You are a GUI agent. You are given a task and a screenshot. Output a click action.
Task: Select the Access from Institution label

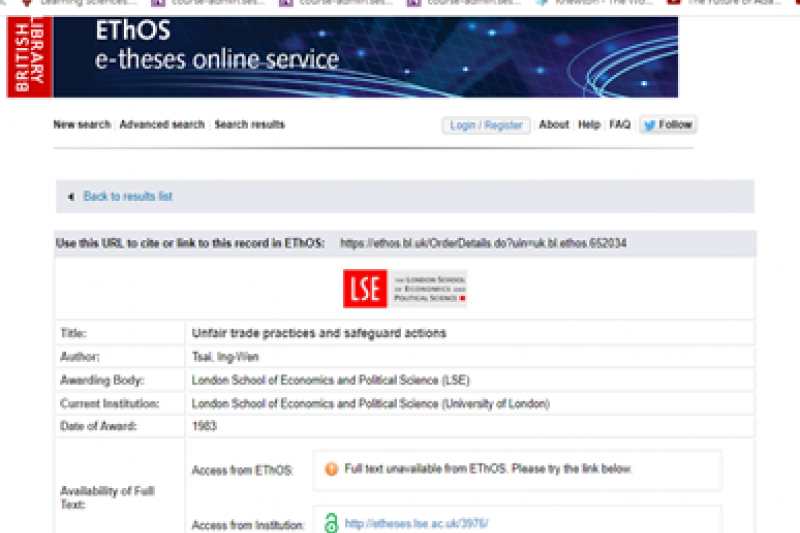(x=247, y=525)
